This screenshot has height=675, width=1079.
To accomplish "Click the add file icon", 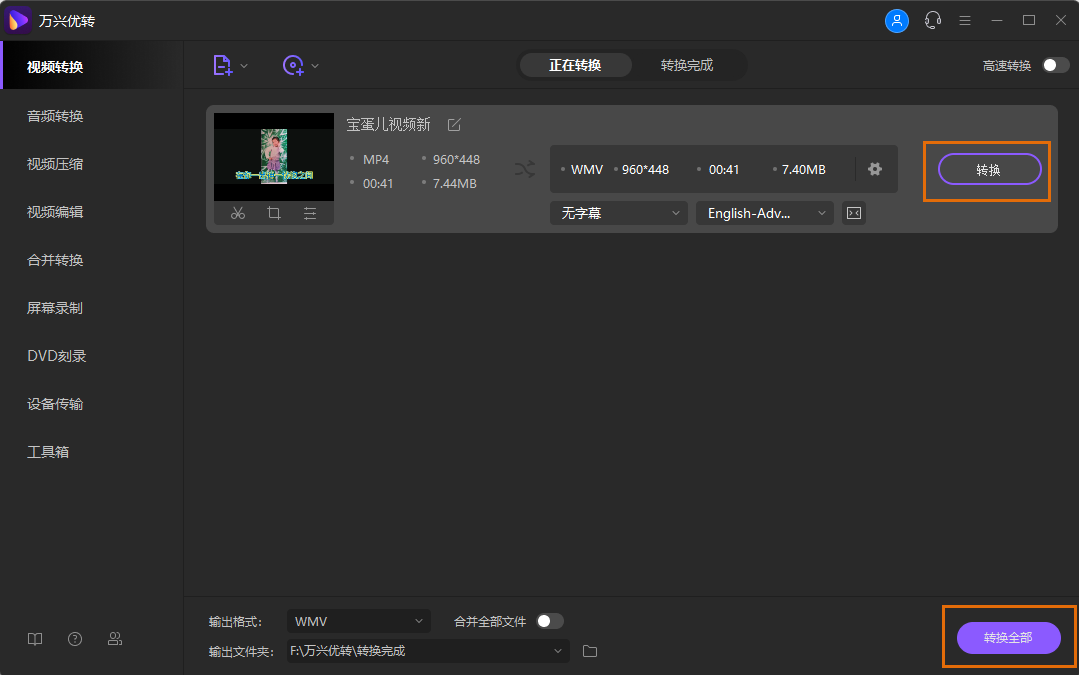I will (x=223, y=65).
